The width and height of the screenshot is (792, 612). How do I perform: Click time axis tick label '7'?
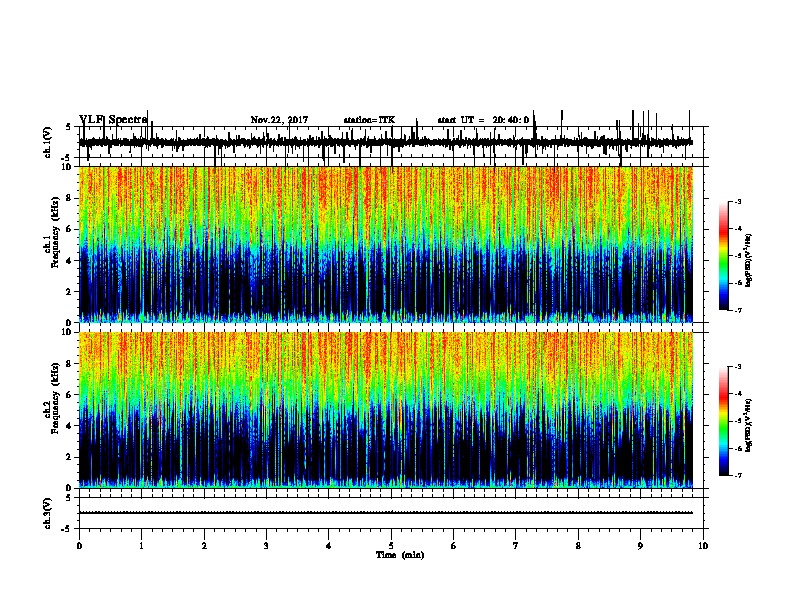(x=516, y=546)
